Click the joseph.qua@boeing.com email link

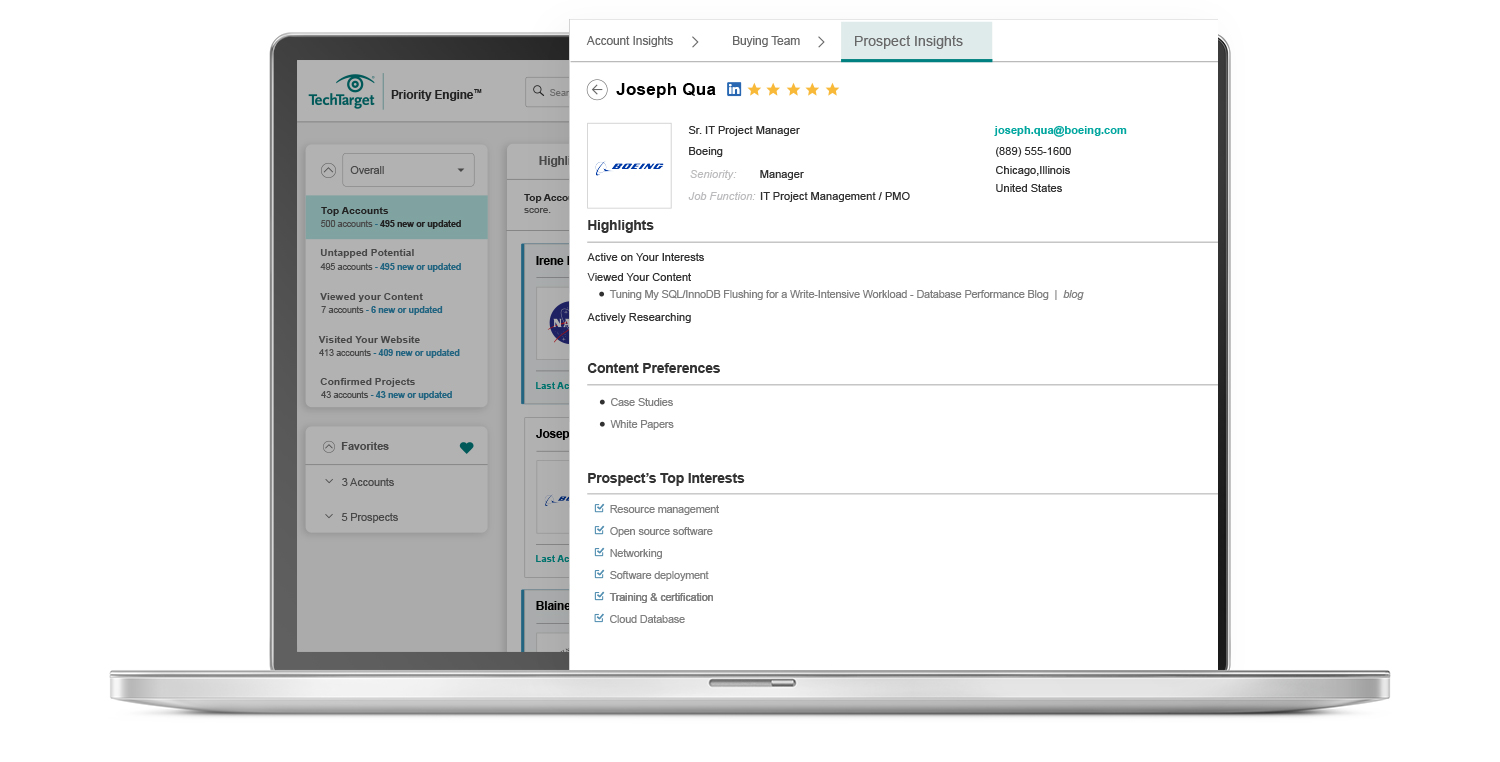(x=1060, y=130)
